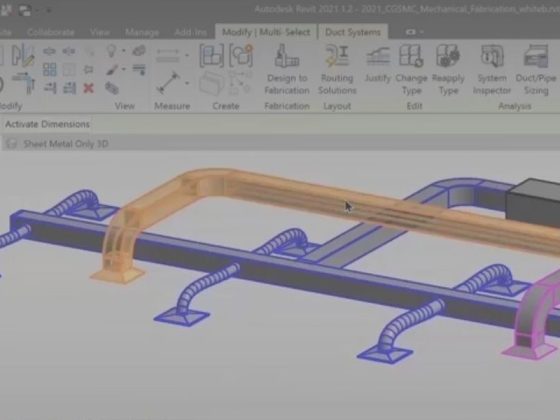Expand the Override Graphics dropdown arrow
This screenshot has height=420, width=560.
tap(124, 69)
